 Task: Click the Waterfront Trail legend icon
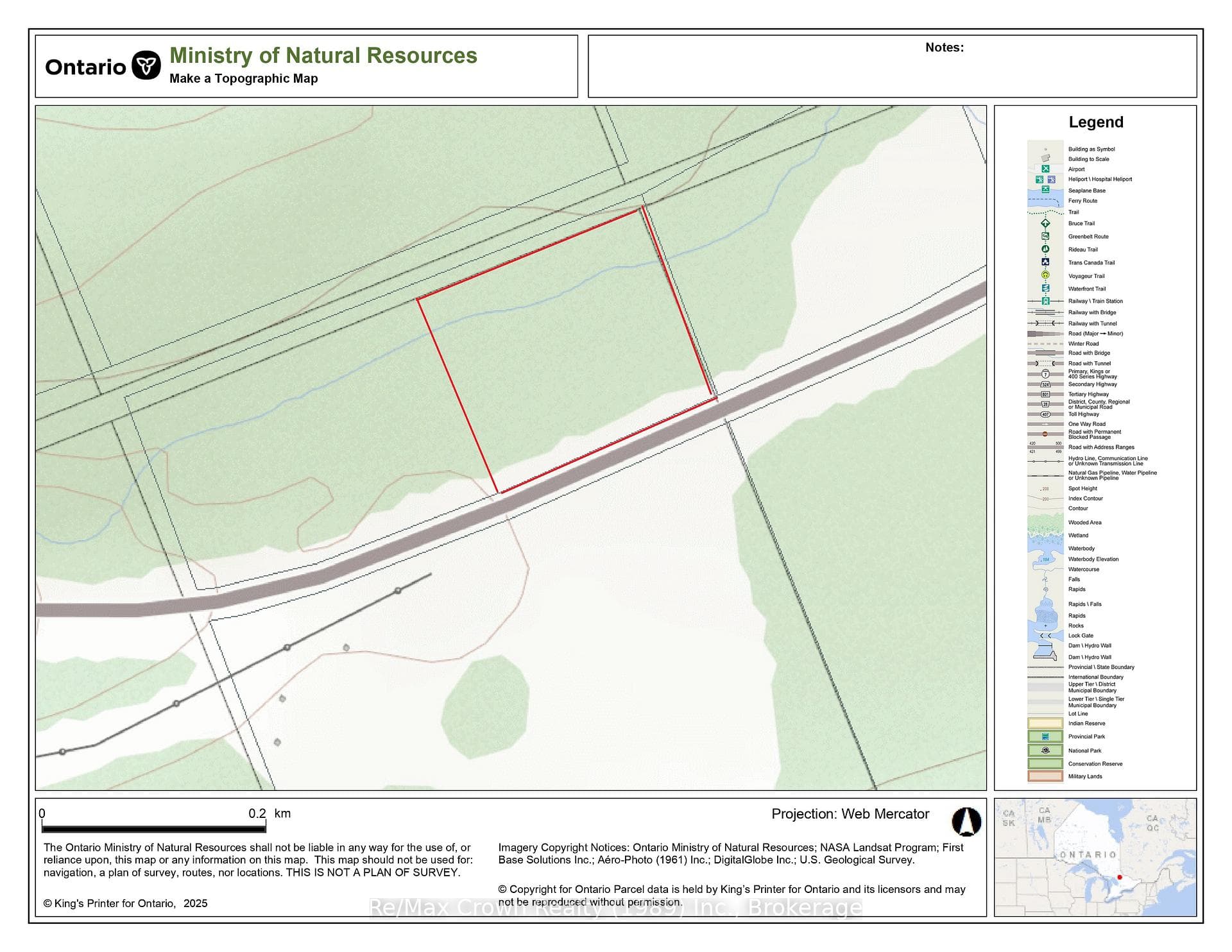point(1045,288)
